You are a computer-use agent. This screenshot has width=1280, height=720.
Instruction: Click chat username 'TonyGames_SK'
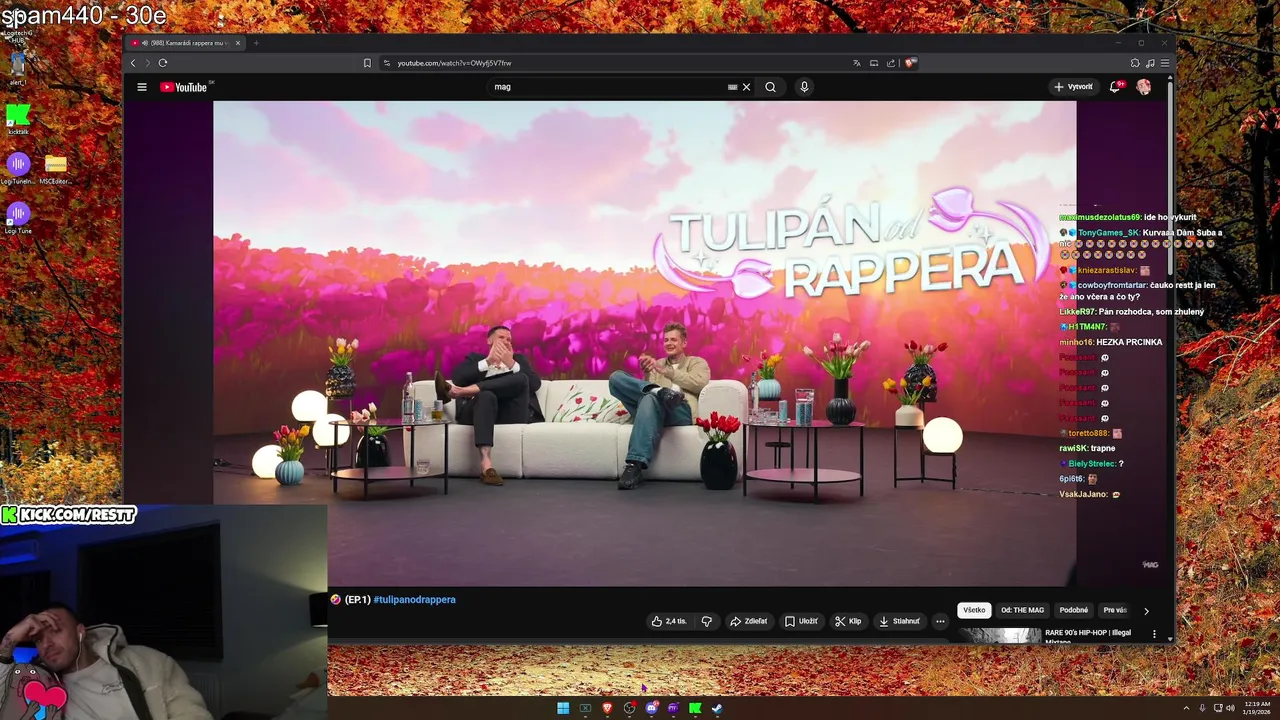[x=1108, y=233]
